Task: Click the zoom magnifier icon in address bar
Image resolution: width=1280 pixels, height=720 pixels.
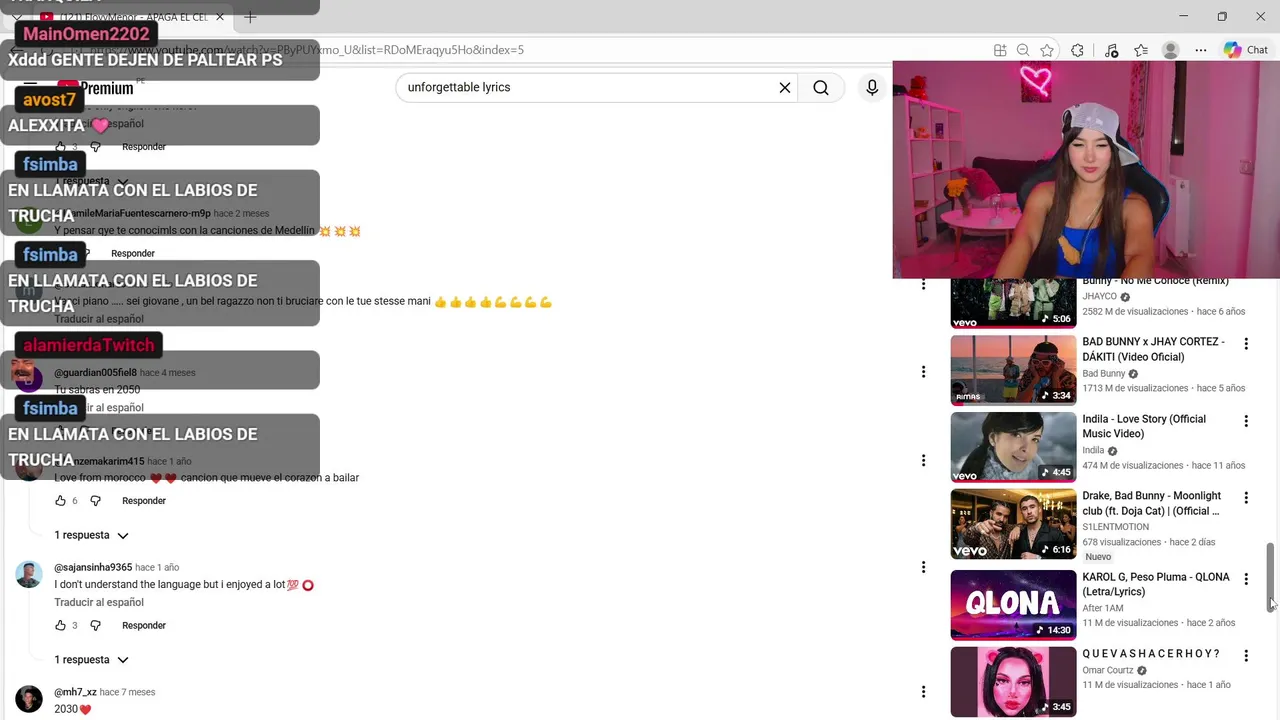Action: coord(1023,50)
